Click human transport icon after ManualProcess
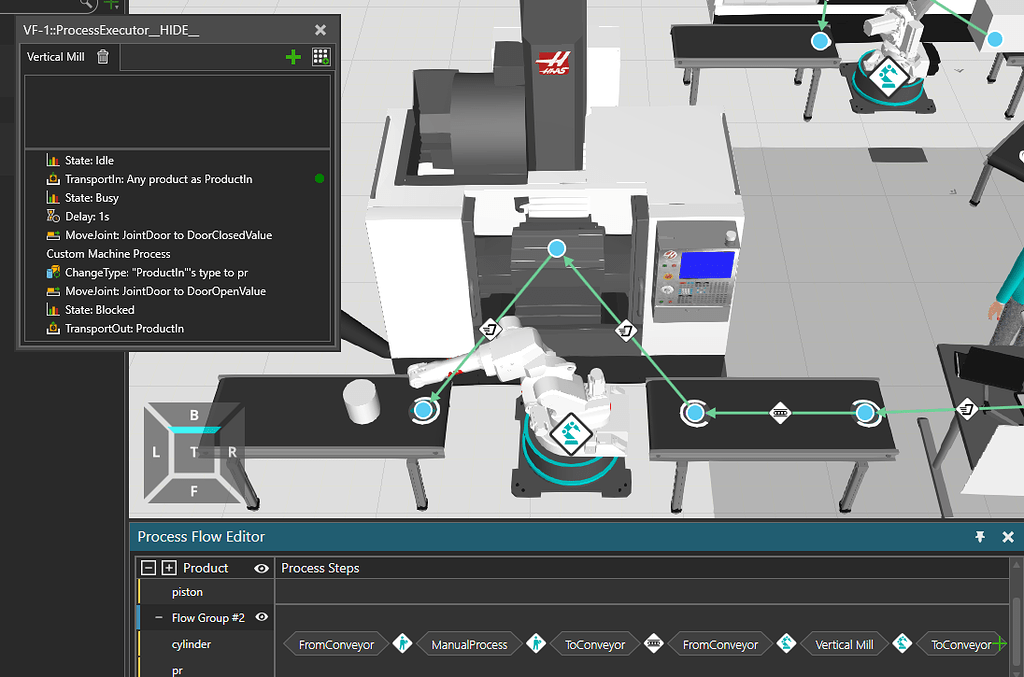This screenshot has width=1024, height=677. tap(536, 644)
